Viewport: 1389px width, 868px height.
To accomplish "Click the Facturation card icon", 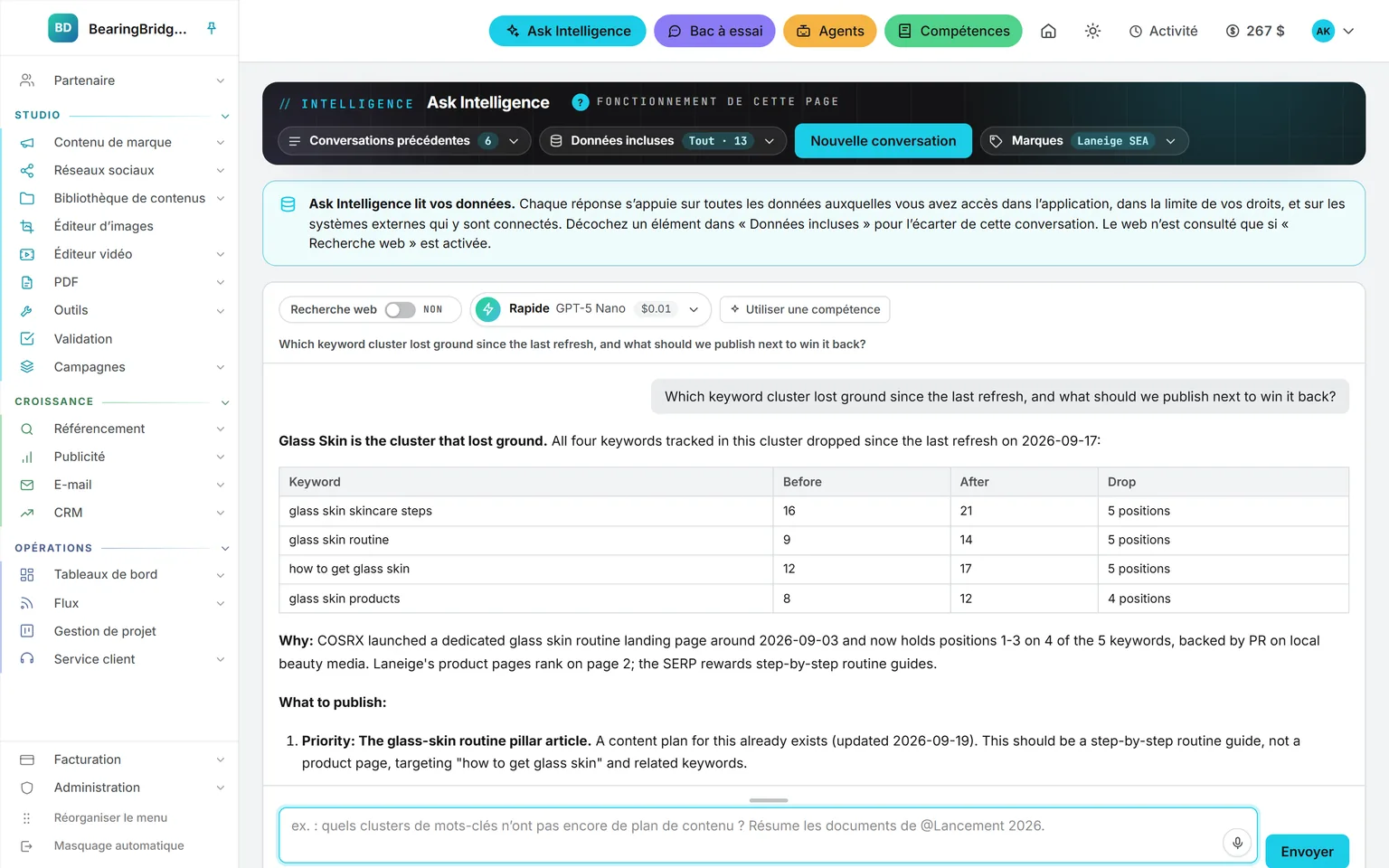I will [x=27, y=759].
